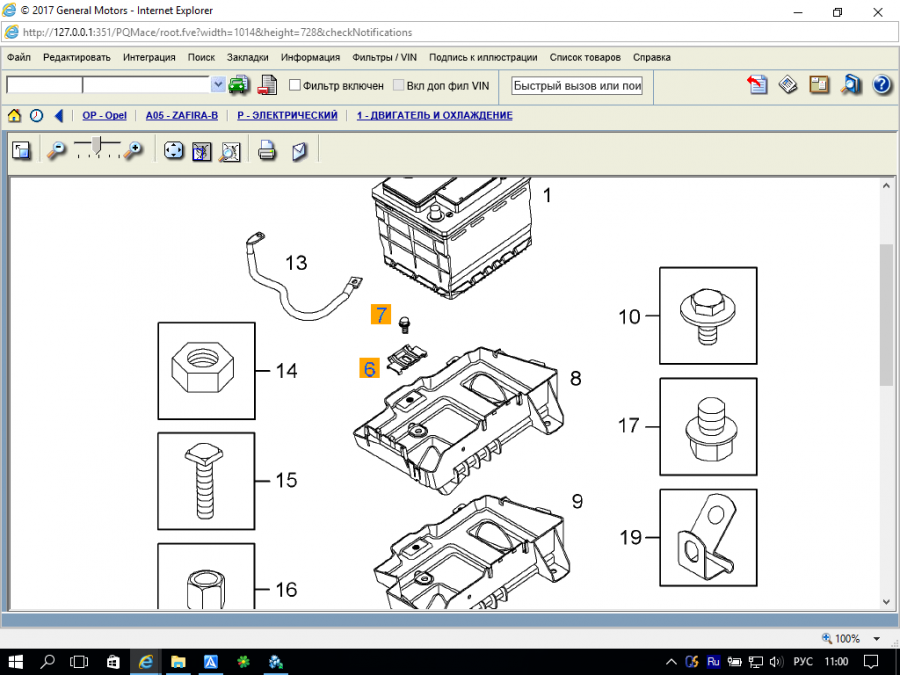
Task: Click the zoom-out magnifier icon
Action: (x=57, y=152)
